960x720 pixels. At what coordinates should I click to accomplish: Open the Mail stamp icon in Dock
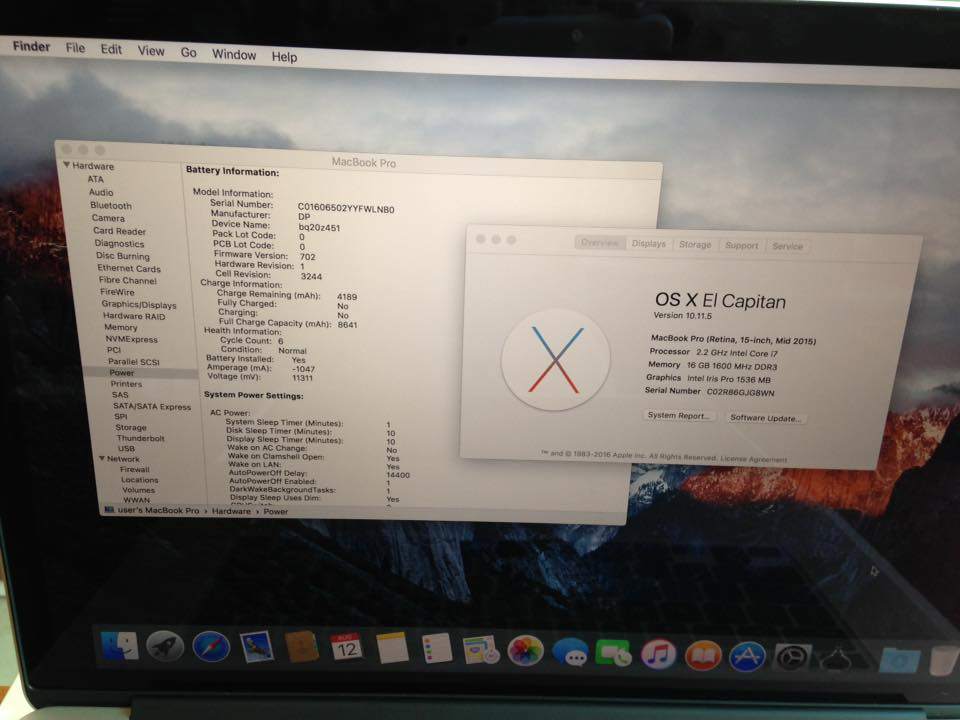(x=257, y=648)
